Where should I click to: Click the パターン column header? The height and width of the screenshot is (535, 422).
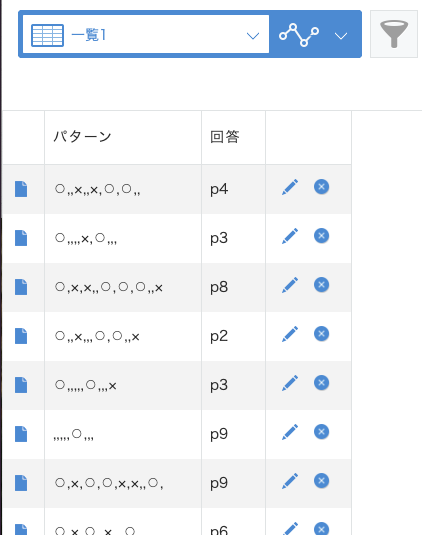[82, 137]
